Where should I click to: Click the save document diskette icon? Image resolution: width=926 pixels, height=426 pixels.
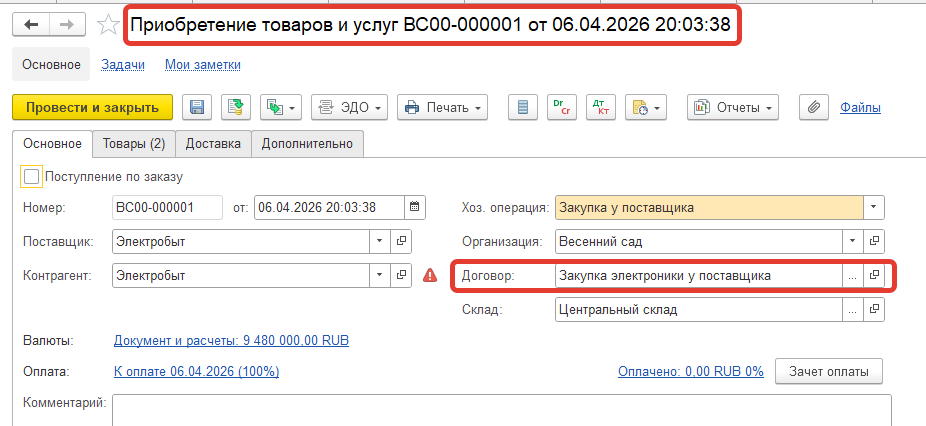point(197,107)
